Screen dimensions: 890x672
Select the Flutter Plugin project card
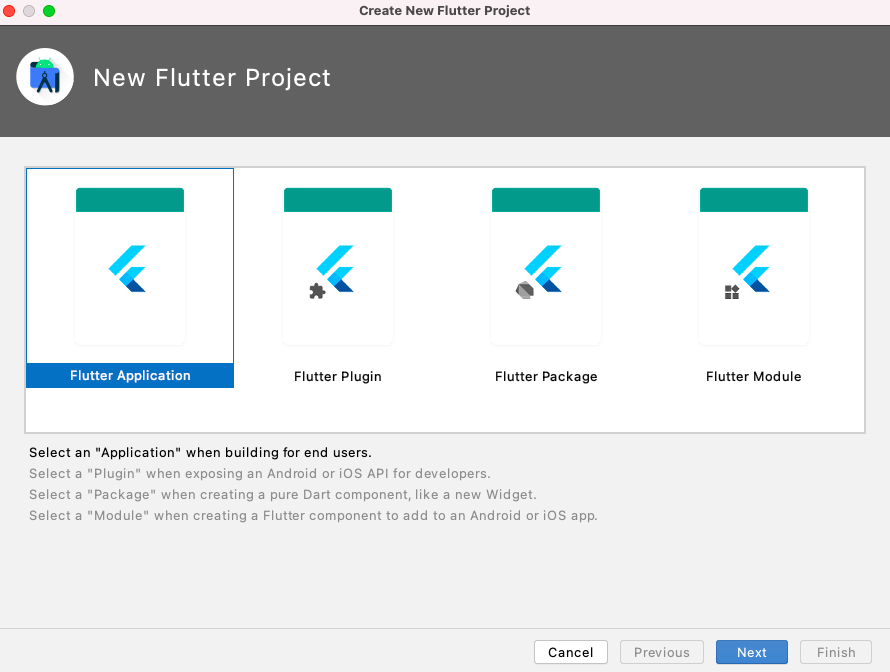pyautogui.click(x=337, y=265)
